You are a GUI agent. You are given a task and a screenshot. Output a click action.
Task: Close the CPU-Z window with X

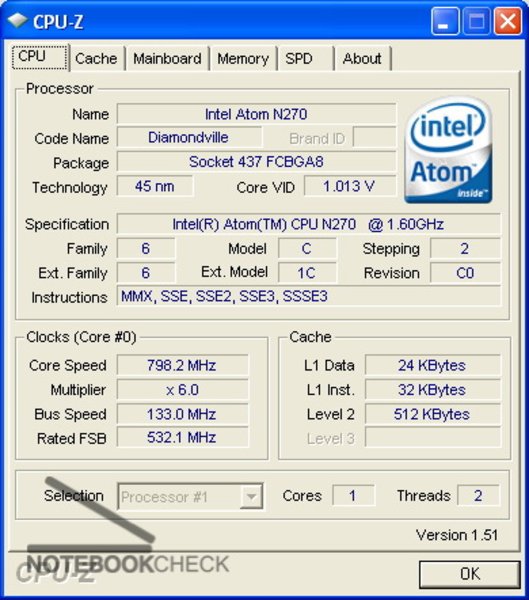coord(508,21)
